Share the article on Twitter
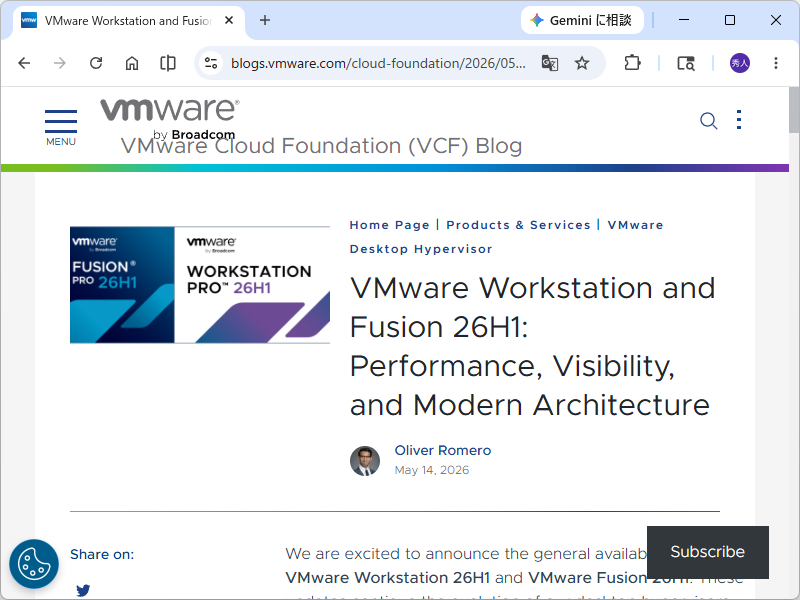Screen dimensions: 800x600 [83, 590]
